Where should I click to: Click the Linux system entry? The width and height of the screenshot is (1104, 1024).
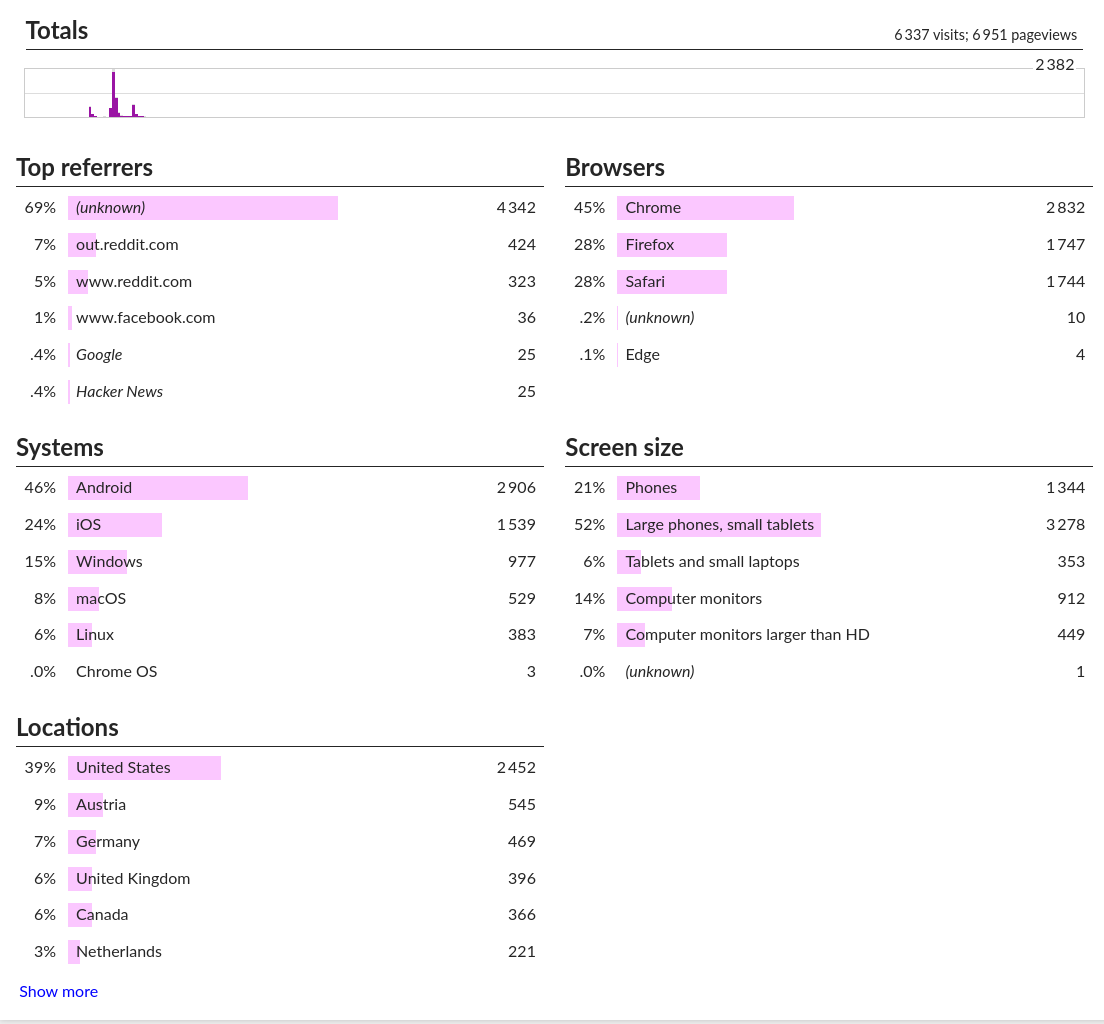(x=95, y=635)
